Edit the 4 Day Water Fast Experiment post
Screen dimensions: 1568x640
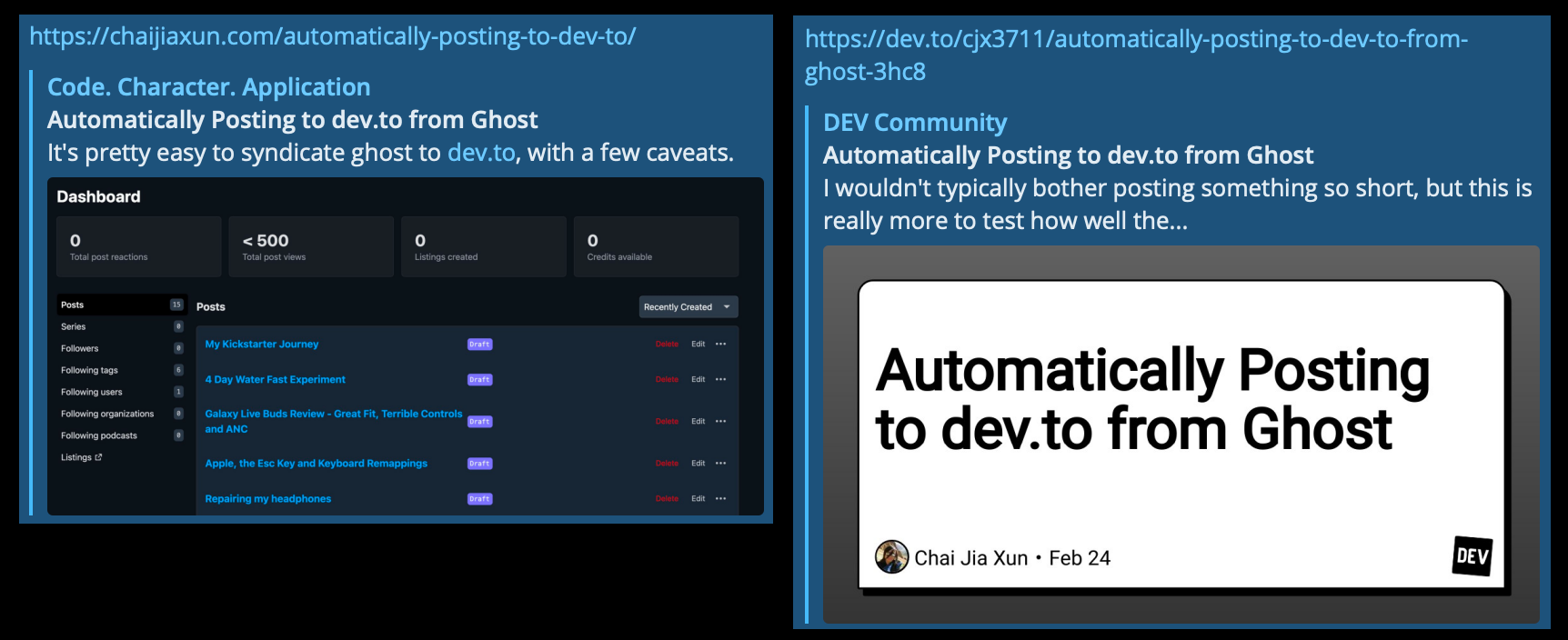coord(698,380)
